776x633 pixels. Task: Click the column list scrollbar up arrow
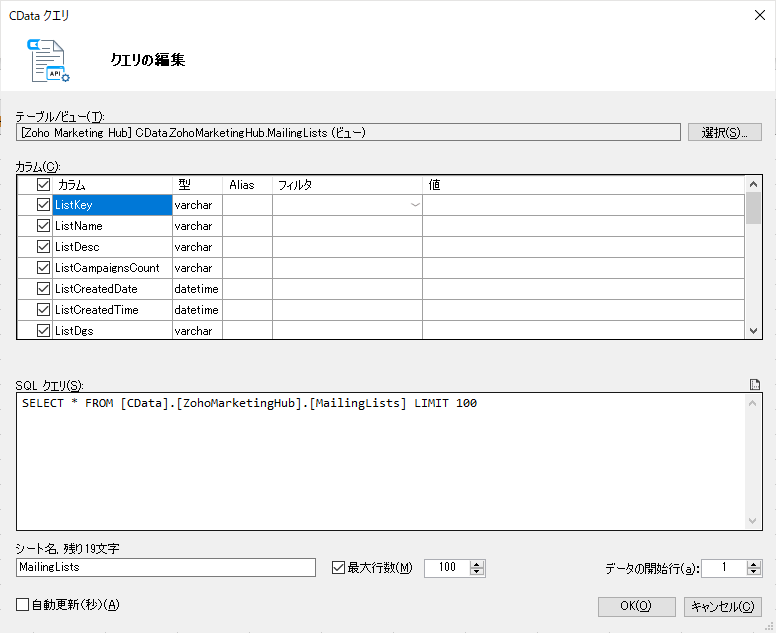pos(753,184)
